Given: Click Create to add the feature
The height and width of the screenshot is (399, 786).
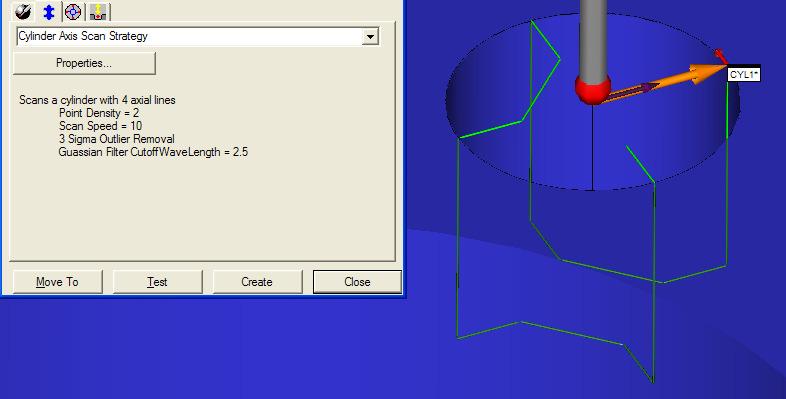Looking at the screenshot, I should coord(257,282).
